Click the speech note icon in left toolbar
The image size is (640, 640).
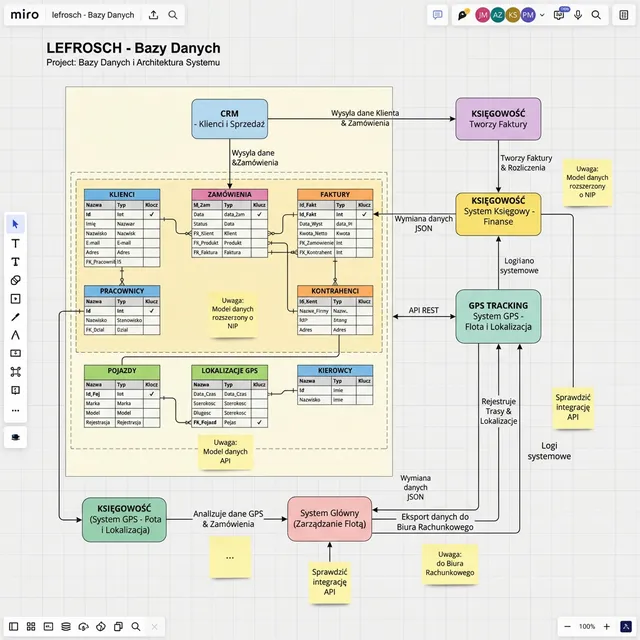point(16,390)
